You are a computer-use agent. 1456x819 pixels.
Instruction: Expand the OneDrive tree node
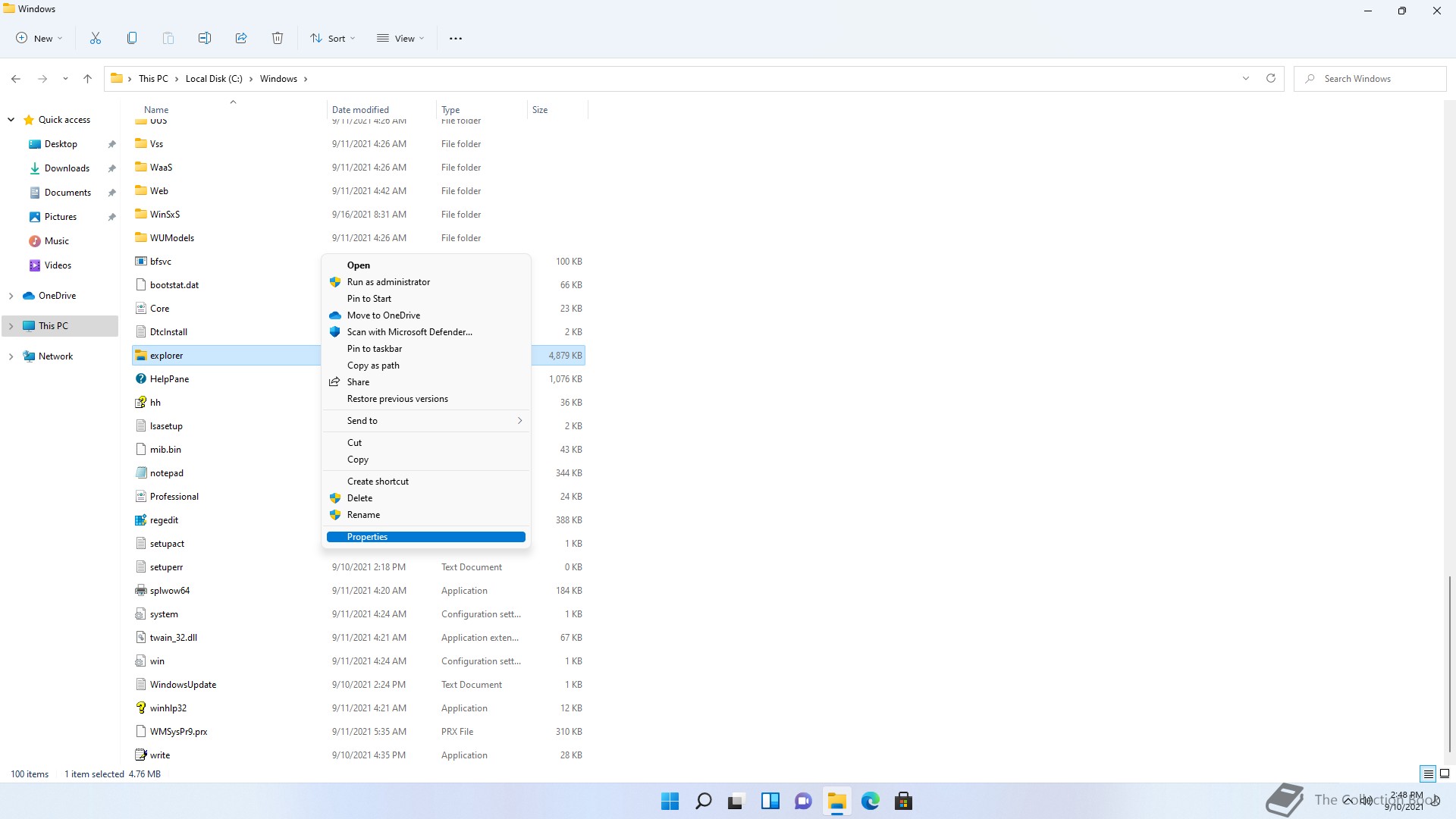coord(11,296)
